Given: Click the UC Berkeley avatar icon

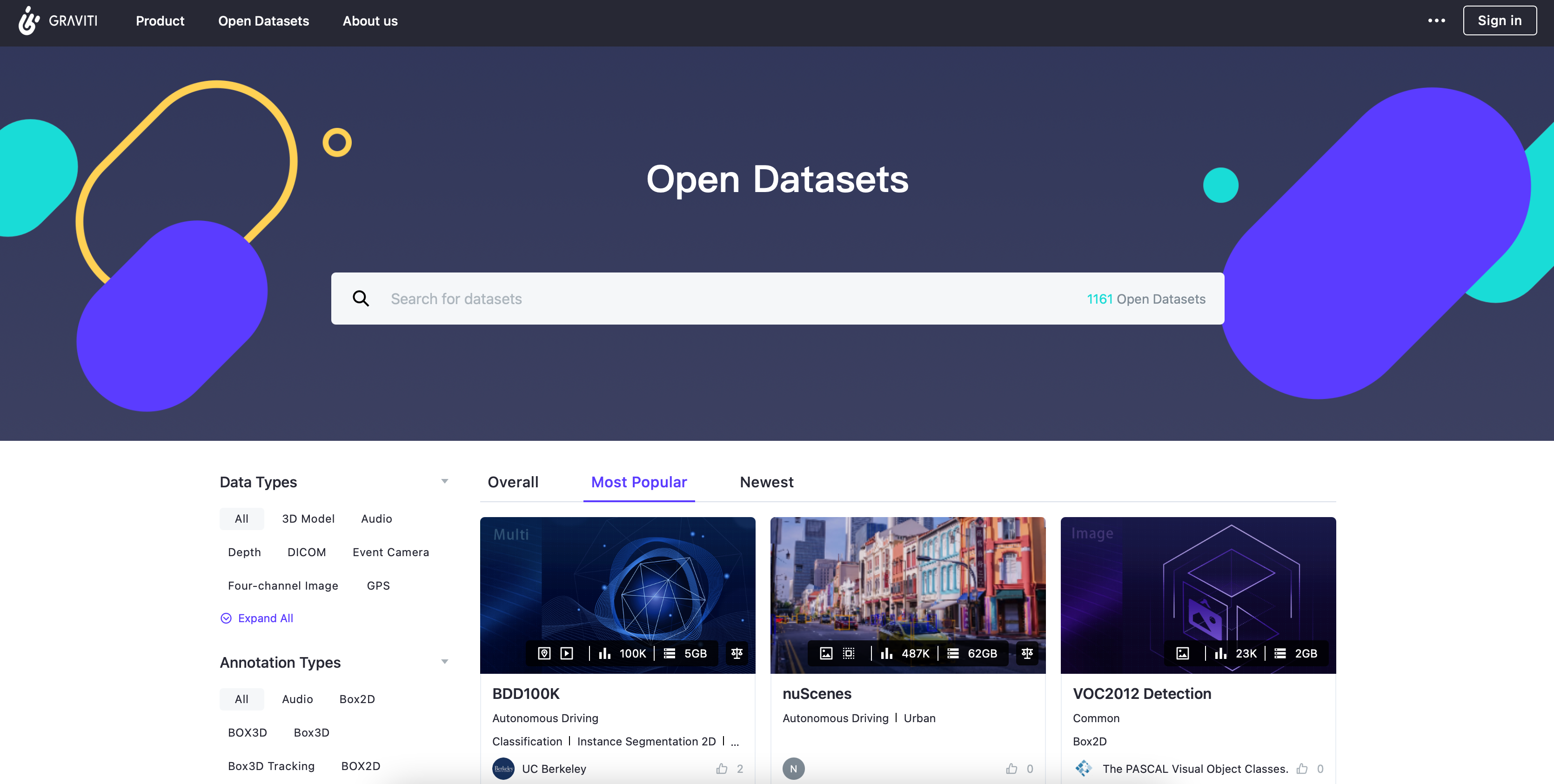Looking at the screenshot, I should (503, 768).
